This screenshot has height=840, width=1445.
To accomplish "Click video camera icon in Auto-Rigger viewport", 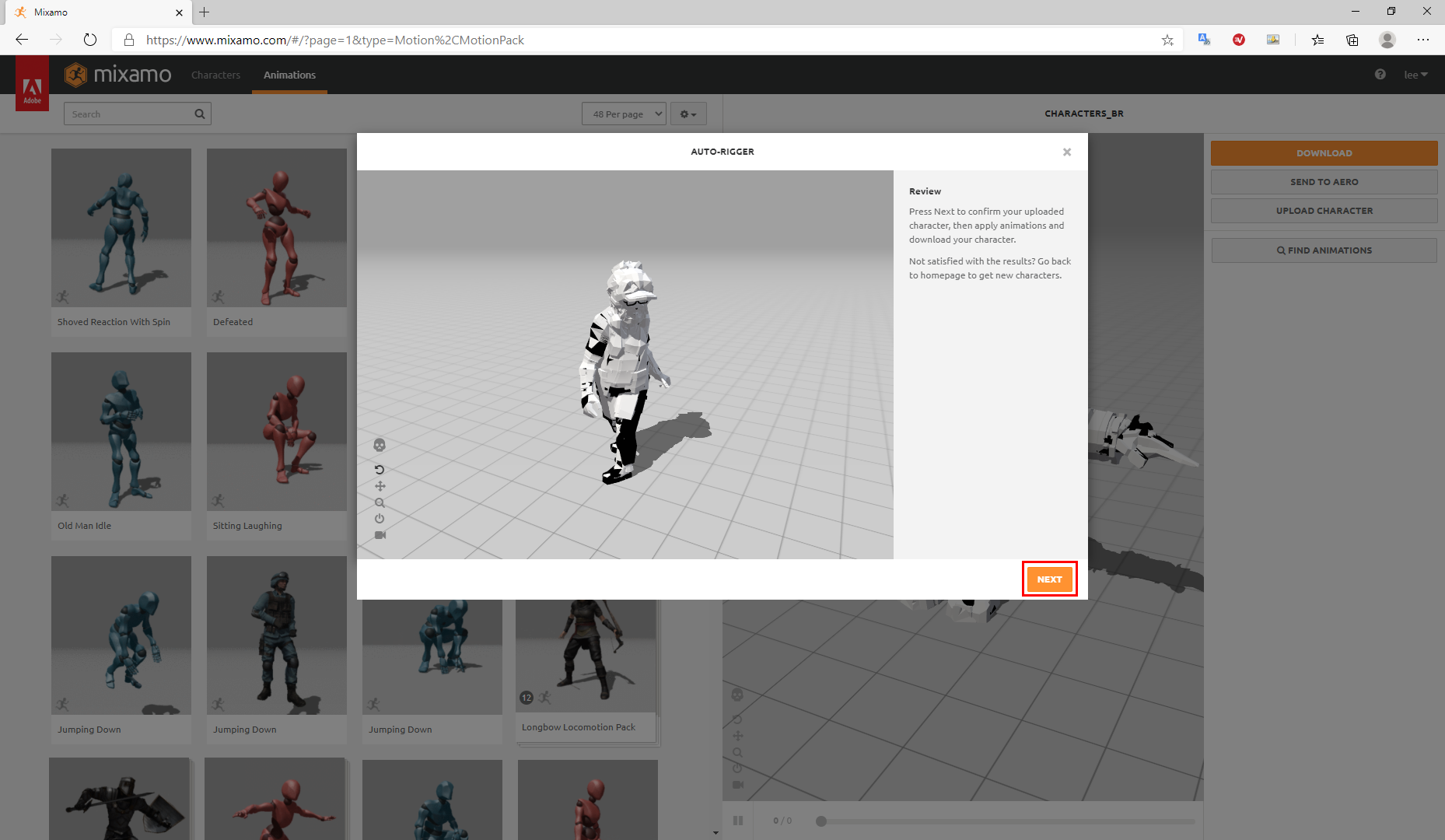I will click(380, 535).
